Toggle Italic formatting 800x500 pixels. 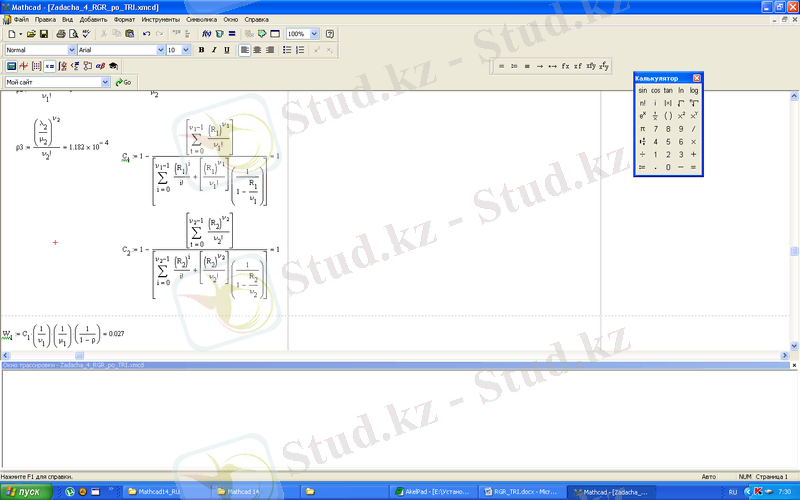(214, 50)
